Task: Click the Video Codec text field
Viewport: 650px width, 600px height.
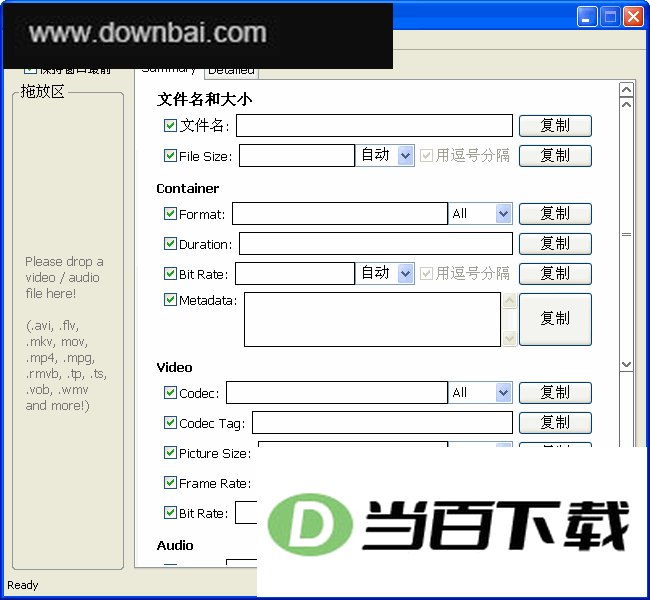Action: pyautogui.click(x=337, y=392)
